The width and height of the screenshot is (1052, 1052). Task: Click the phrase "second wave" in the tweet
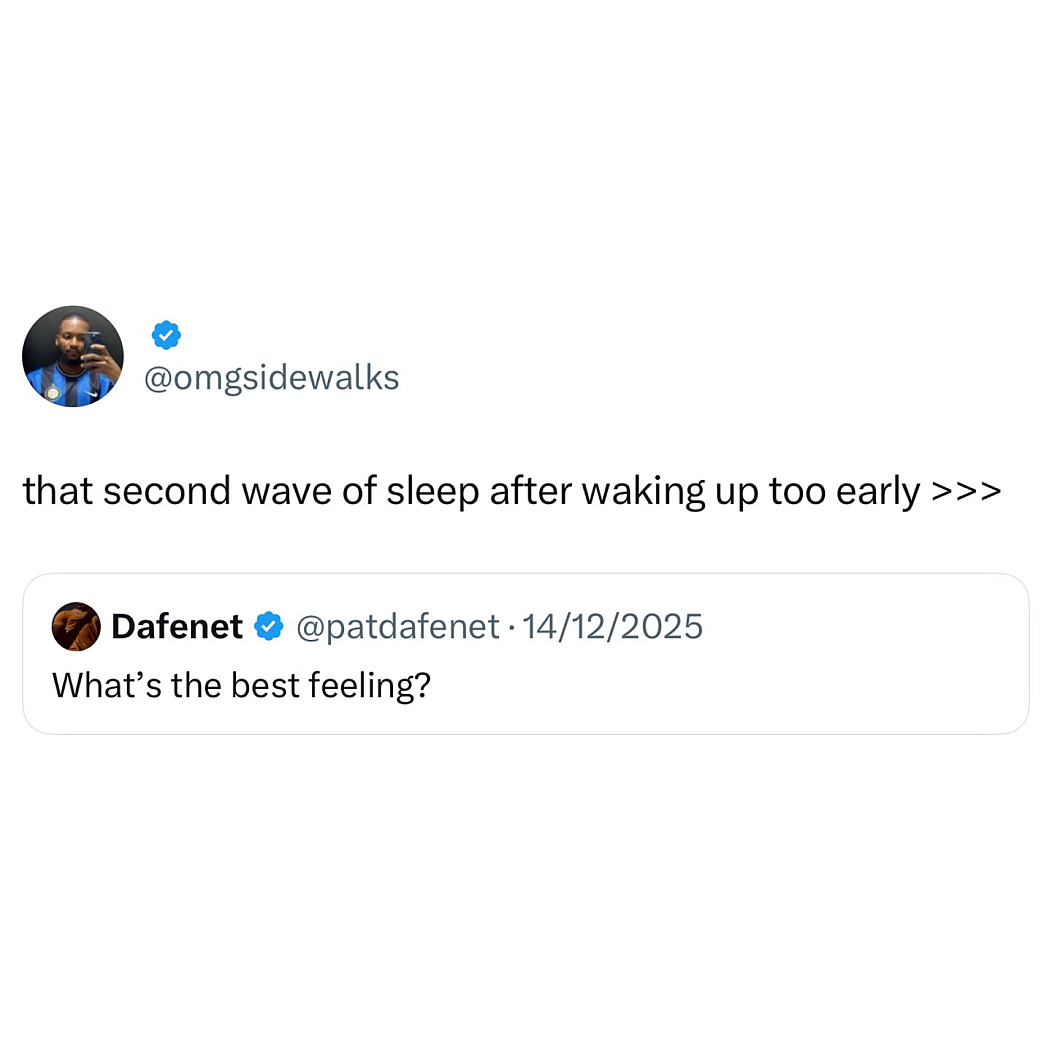208,492
